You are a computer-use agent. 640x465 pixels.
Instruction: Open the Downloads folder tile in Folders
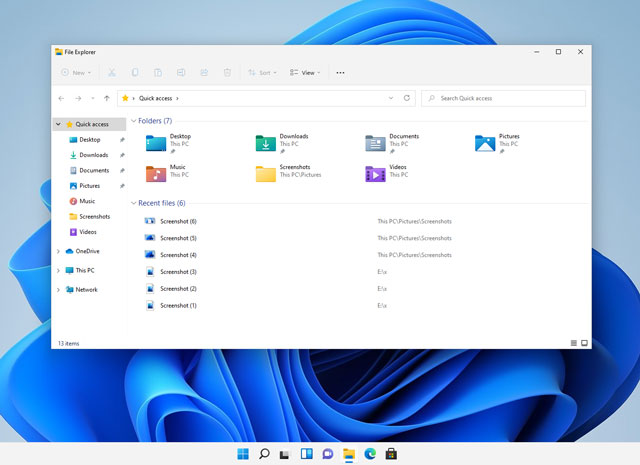pos(282,144)
